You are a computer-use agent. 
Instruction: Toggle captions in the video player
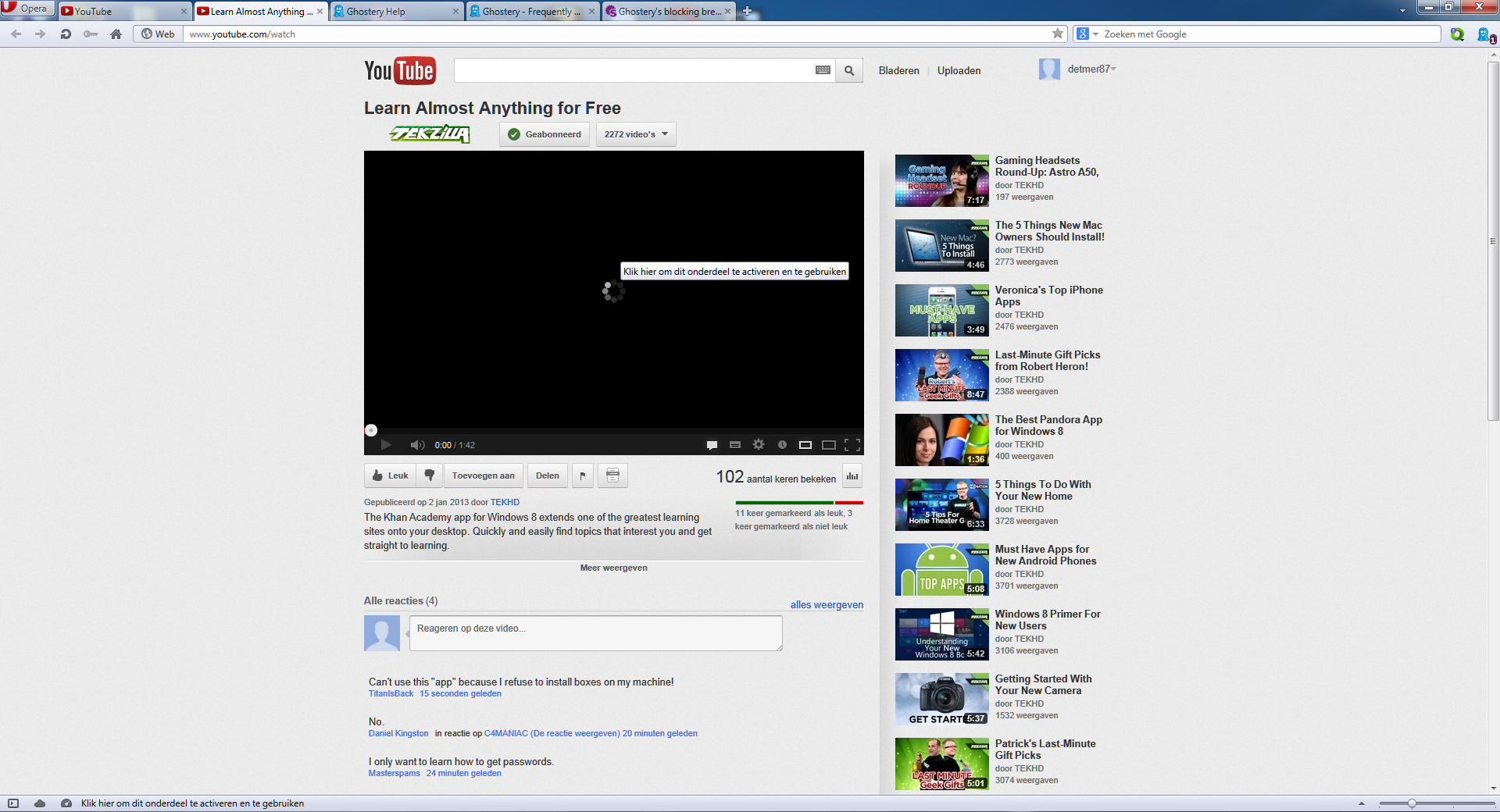712,445
